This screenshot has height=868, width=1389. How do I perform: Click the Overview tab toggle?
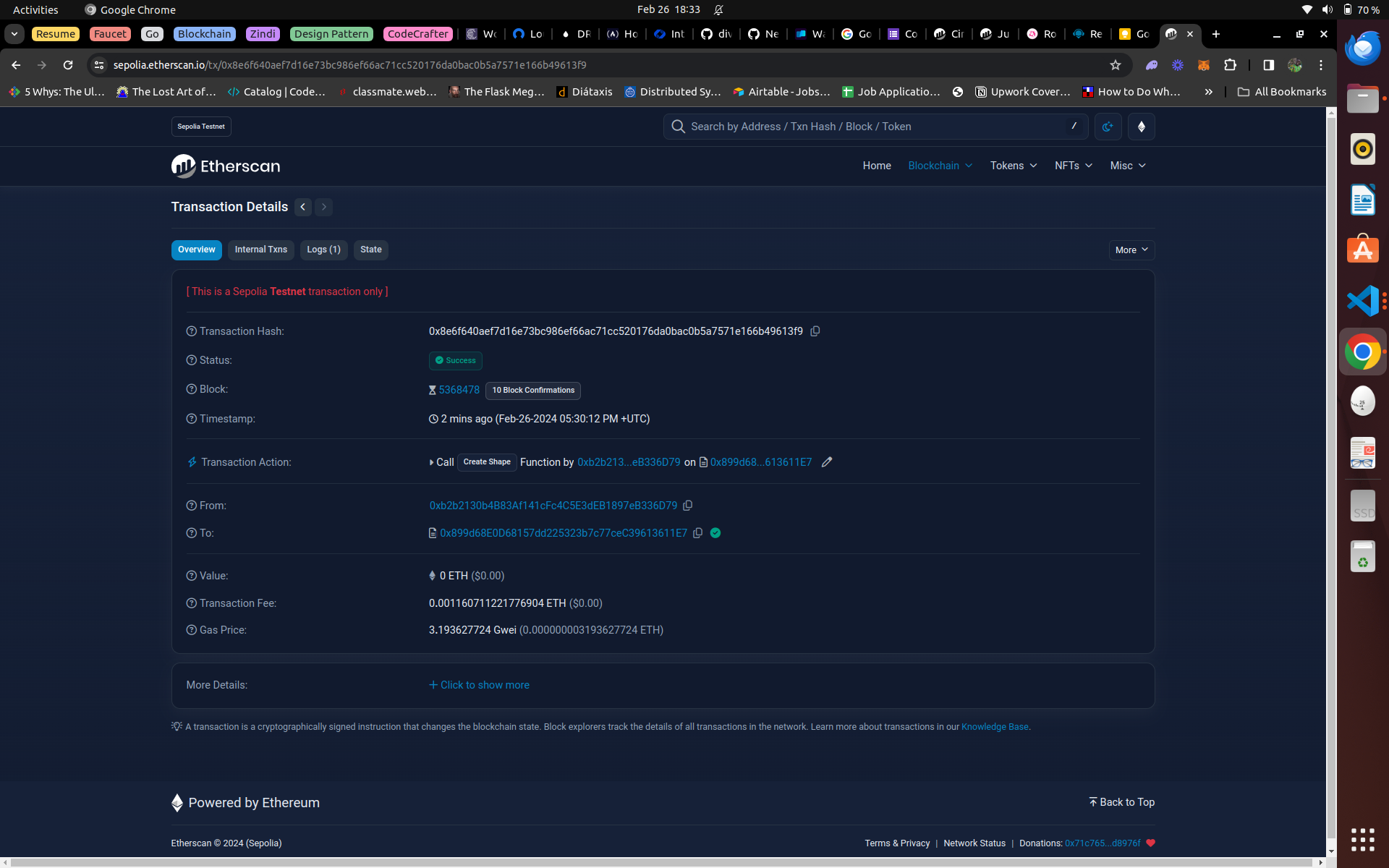point(196,249)
